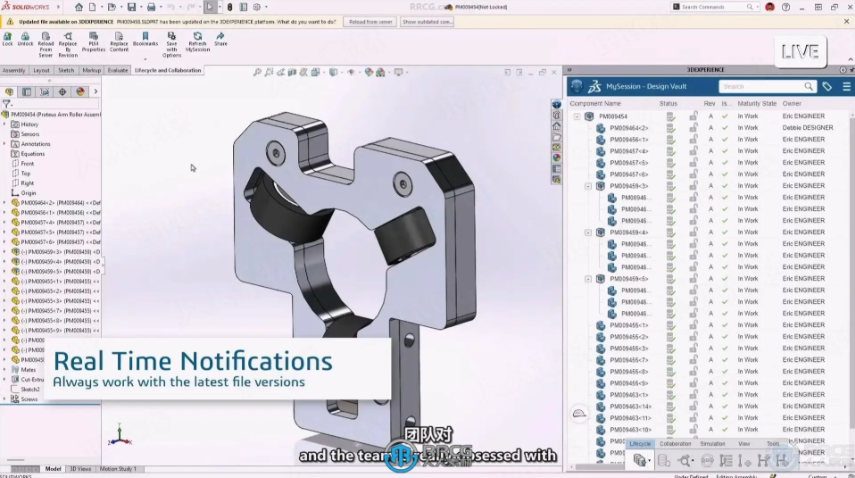Open DimXpertManager crosshair tab icon
This screenshot has height=478, width=855.
tap(62, 92)
